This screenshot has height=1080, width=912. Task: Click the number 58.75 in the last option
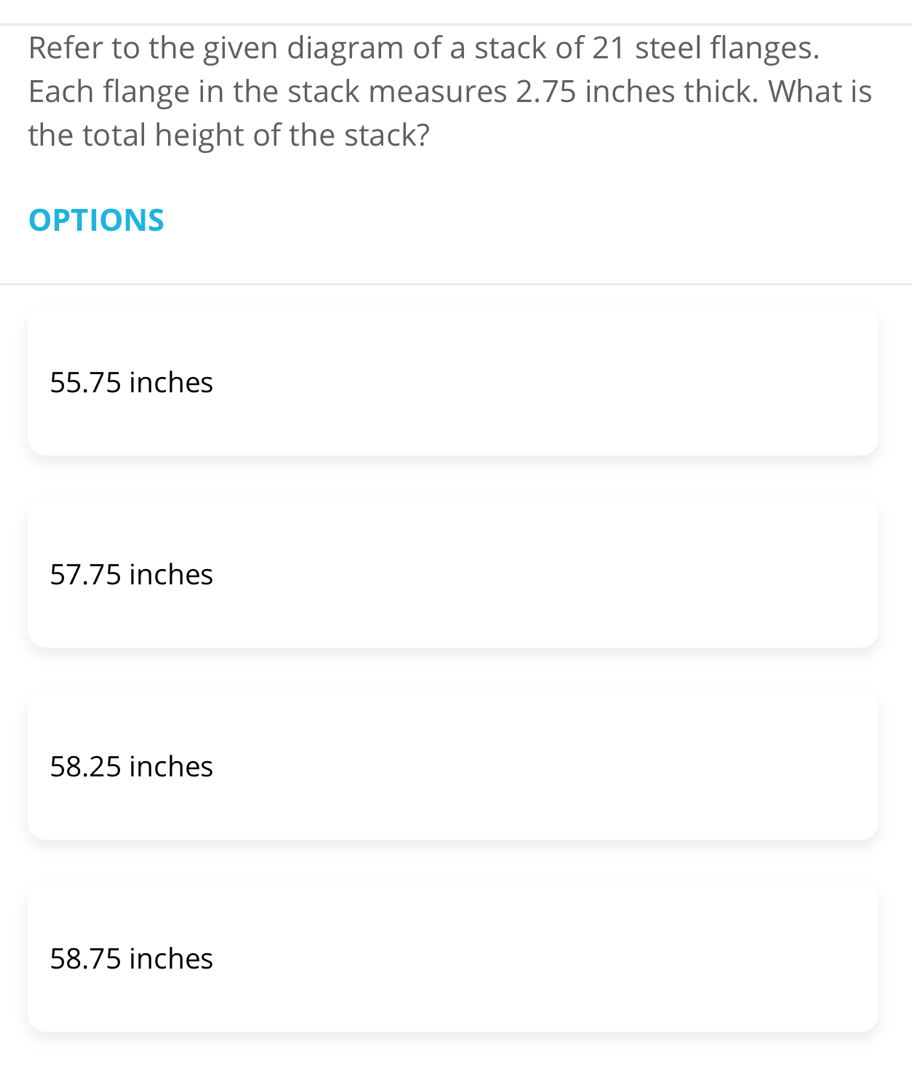tap(86, 958)
